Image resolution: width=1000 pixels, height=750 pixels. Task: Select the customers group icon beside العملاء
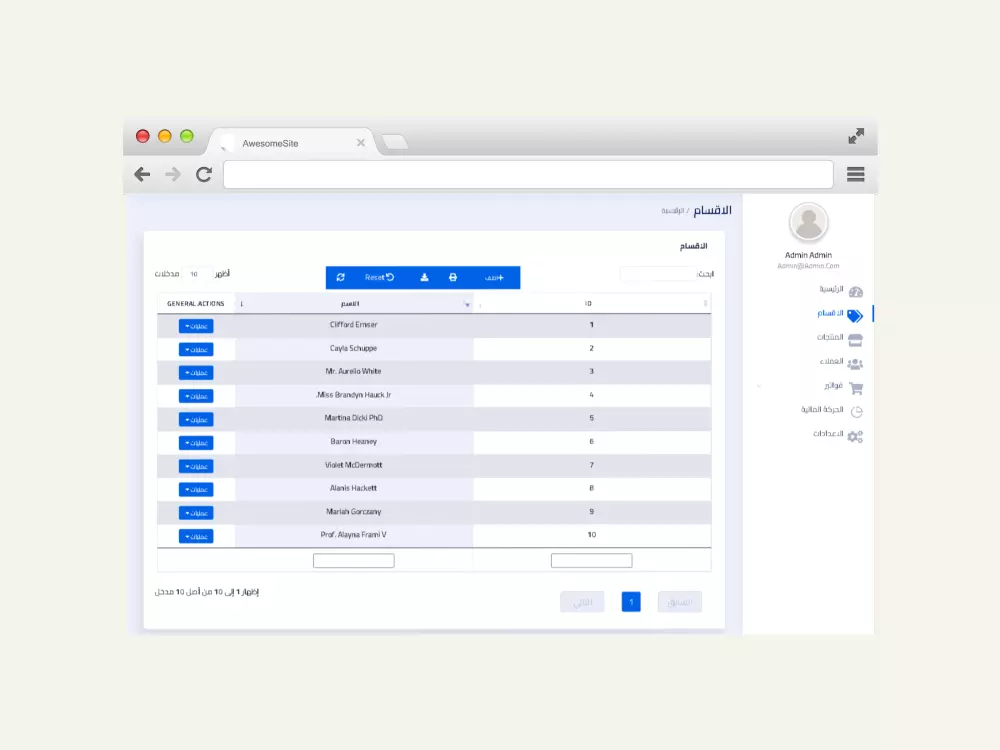coord(854,363)
